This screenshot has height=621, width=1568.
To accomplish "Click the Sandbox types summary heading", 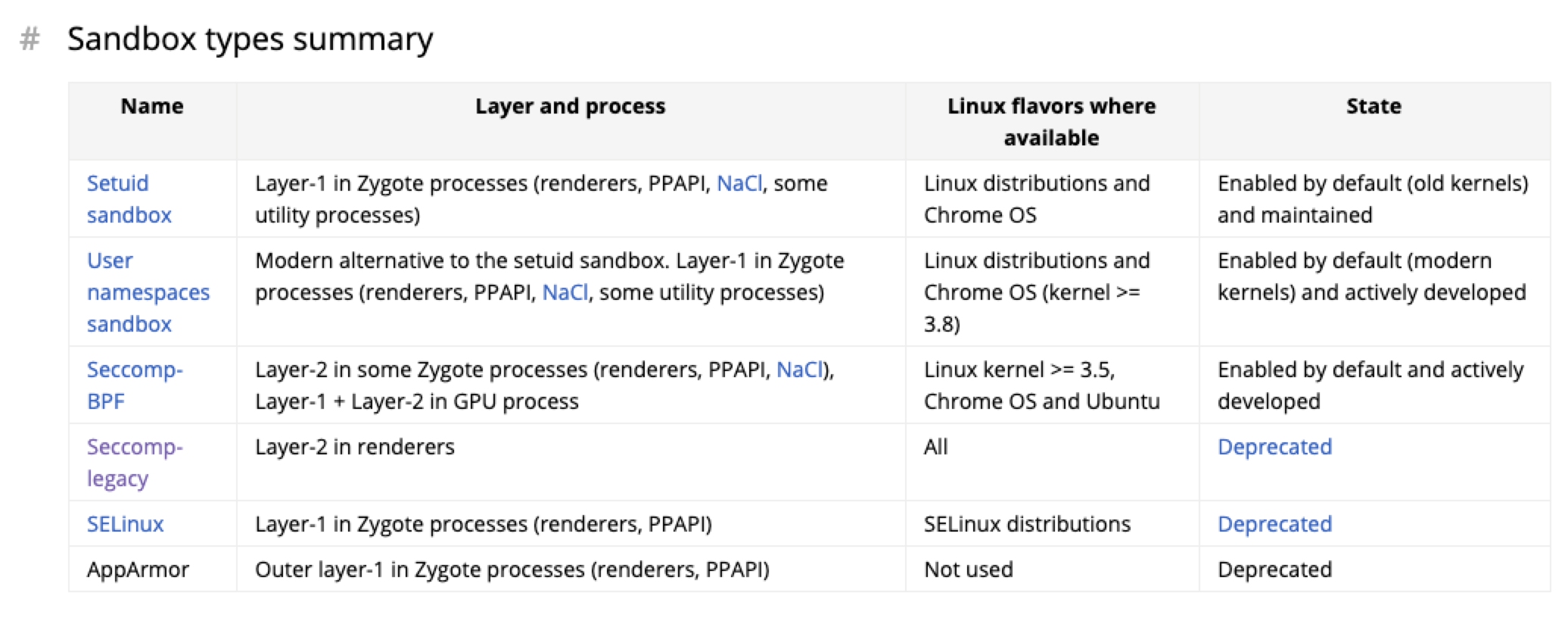I will 250,39.
